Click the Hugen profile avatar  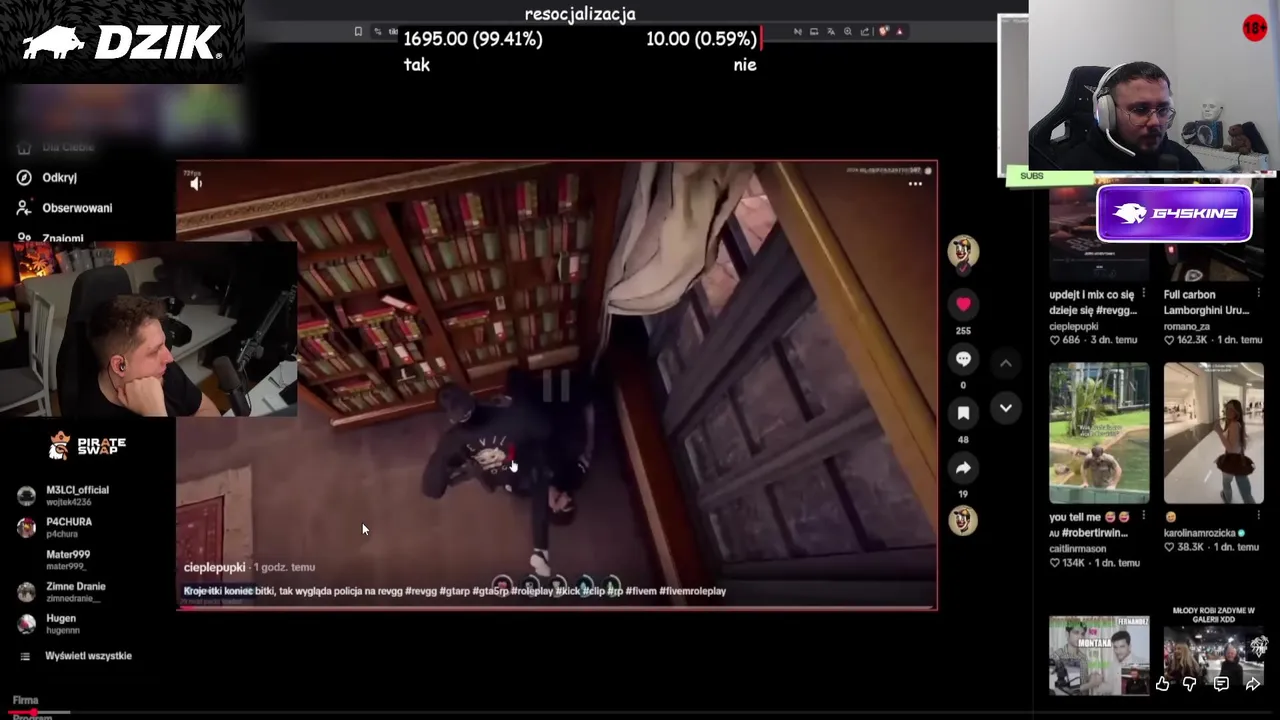[26, 624]
